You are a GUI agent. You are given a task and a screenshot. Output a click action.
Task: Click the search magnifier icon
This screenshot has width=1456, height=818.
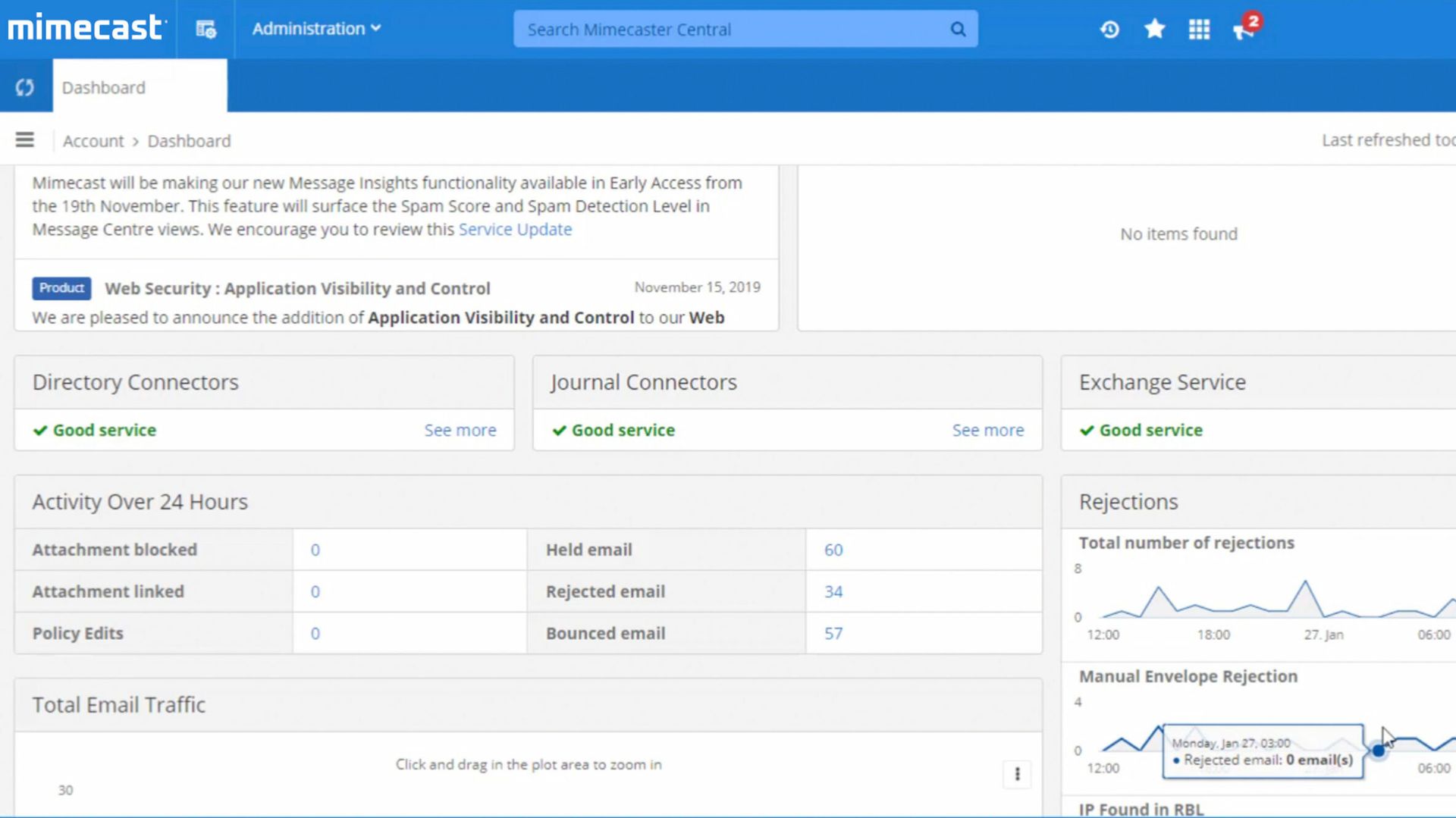coord(959,30)
